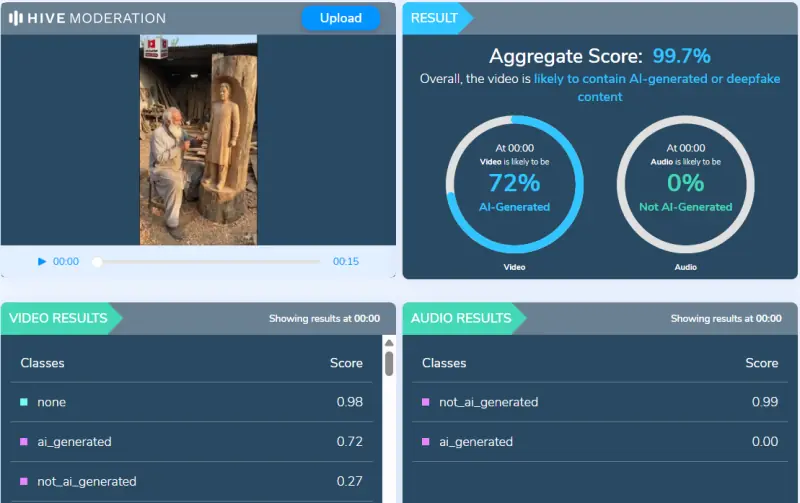Play the uploaded video
The height and width of the screenshot is (503, 800).
(x=42, y=262)
